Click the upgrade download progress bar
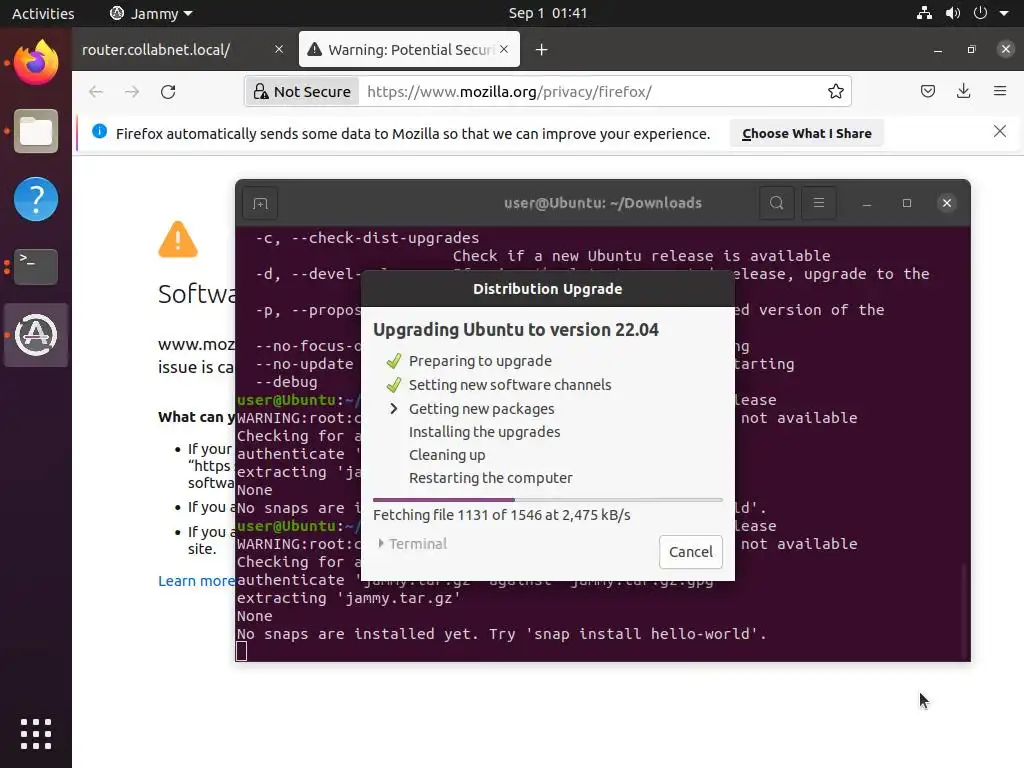Image resolution: width=1024 pixels, height=768 pixels. tap(547, 500)
